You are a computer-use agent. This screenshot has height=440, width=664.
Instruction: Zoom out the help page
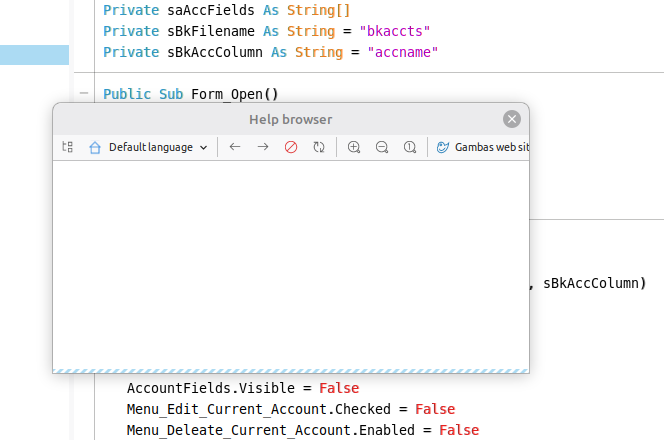[x=382, y=147]
